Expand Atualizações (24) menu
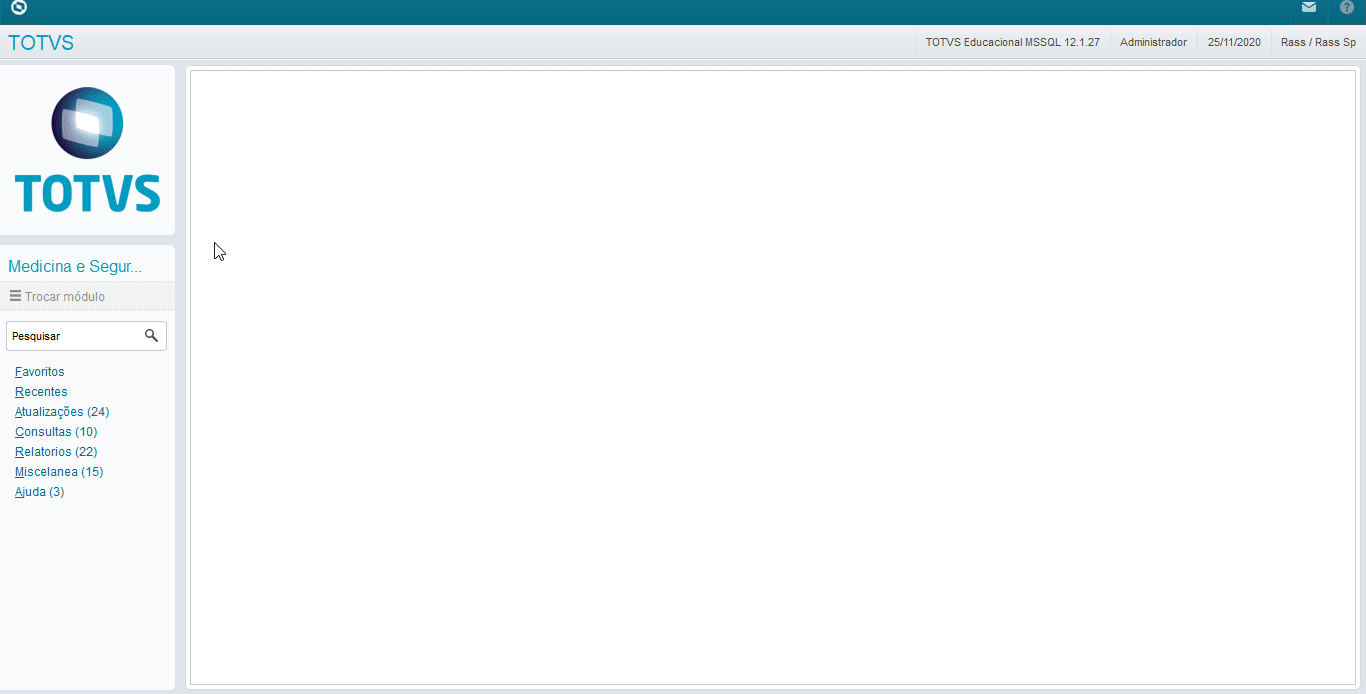Image resolution: width=1366 pixels, height=694 pixels. 62,412
